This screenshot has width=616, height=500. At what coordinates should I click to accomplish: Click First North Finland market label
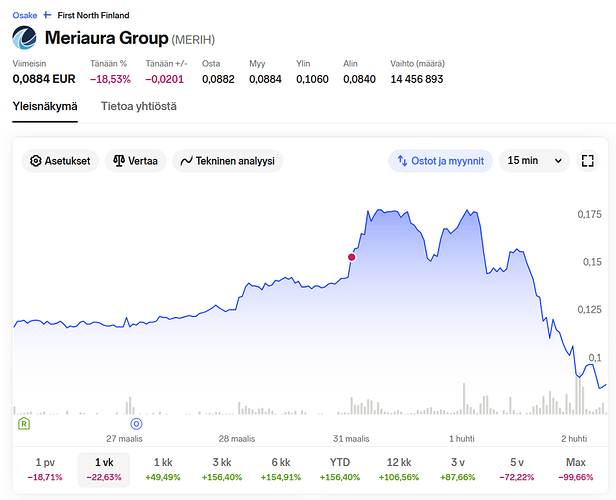[94, 15]
